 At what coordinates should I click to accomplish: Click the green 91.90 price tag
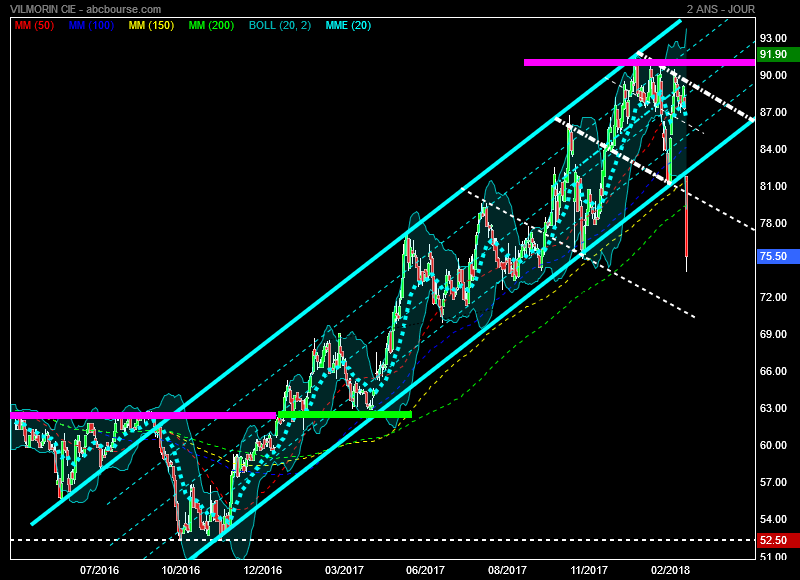(778, 54)
